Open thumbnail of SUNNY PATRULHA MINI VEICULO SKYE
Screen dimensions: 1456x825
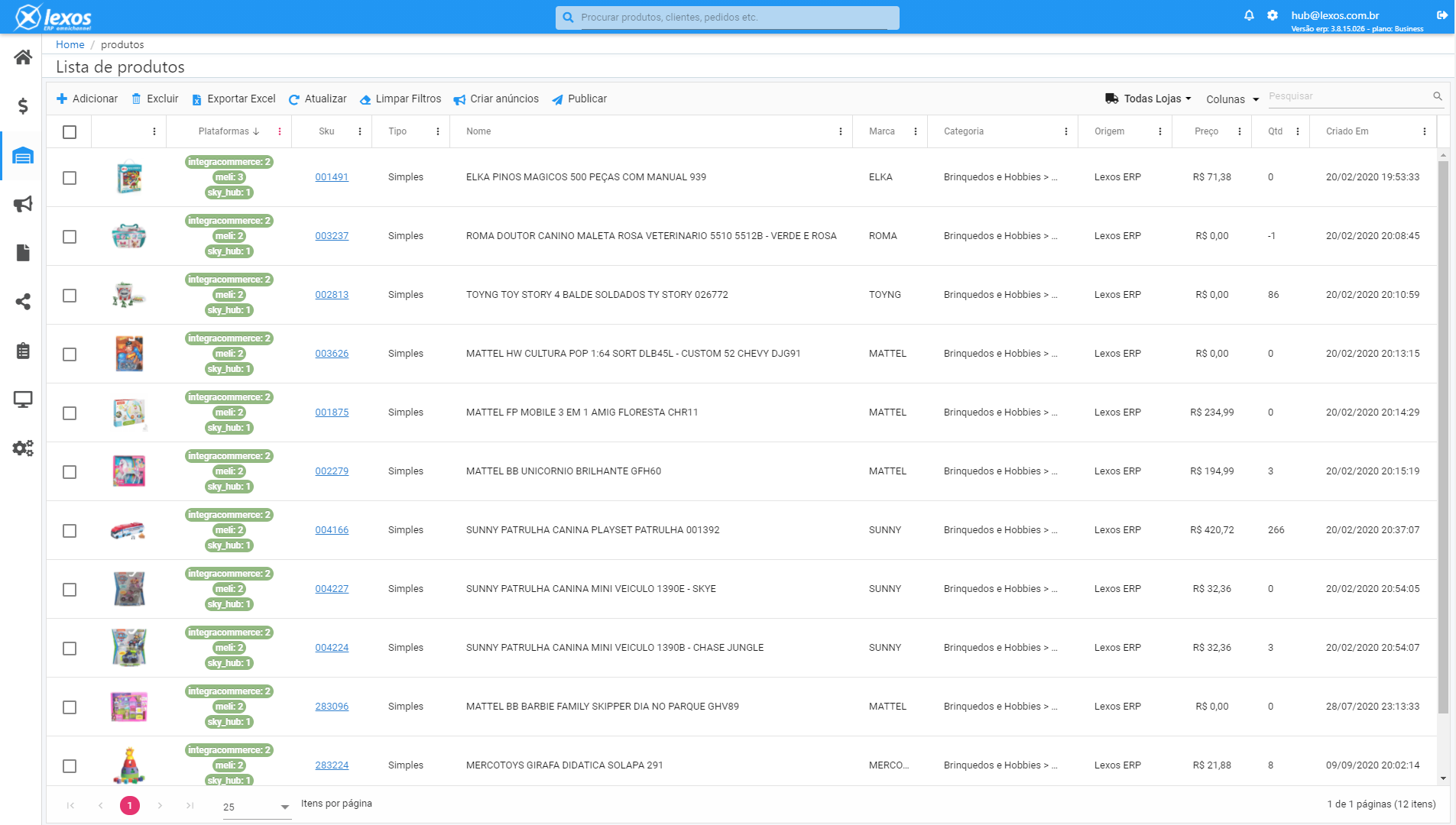pyautogui.click(x=129, y=589)
